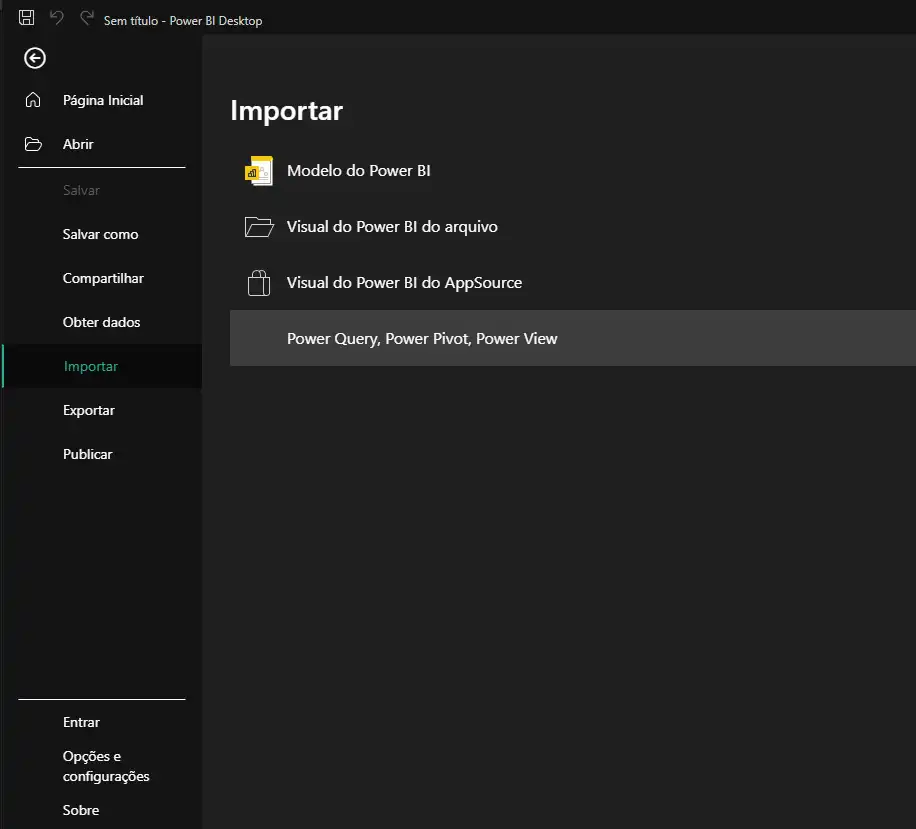Choose Exportar in the left menu
The height and width of the screenshot is (829, 916).
coord(89,410)
